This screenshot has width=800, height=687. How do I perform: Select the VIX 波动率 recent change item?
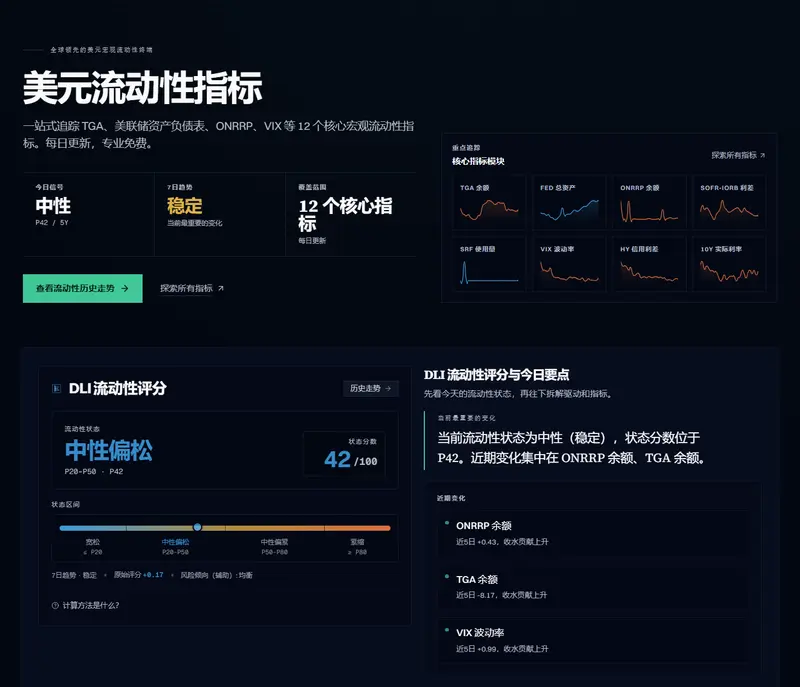coord(594,640)
